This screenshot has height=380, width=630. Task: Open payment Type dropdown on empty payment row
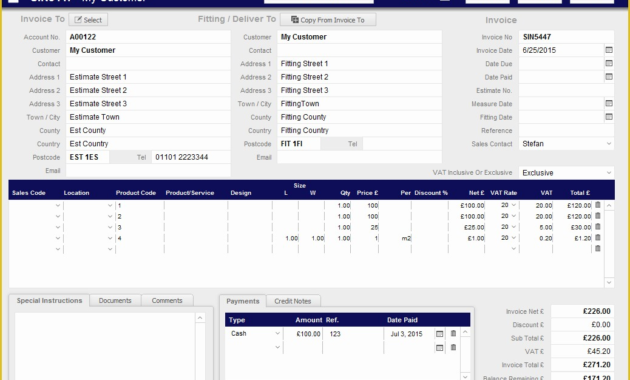(x=277, y=347)
